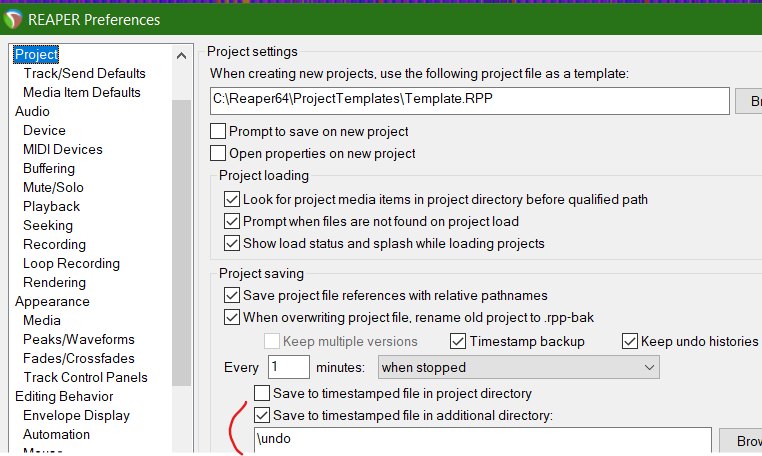Viewport: 762px width, 456px height.
Task: Toggle Timestamp backup checkbox
Action: coord(458,341)
